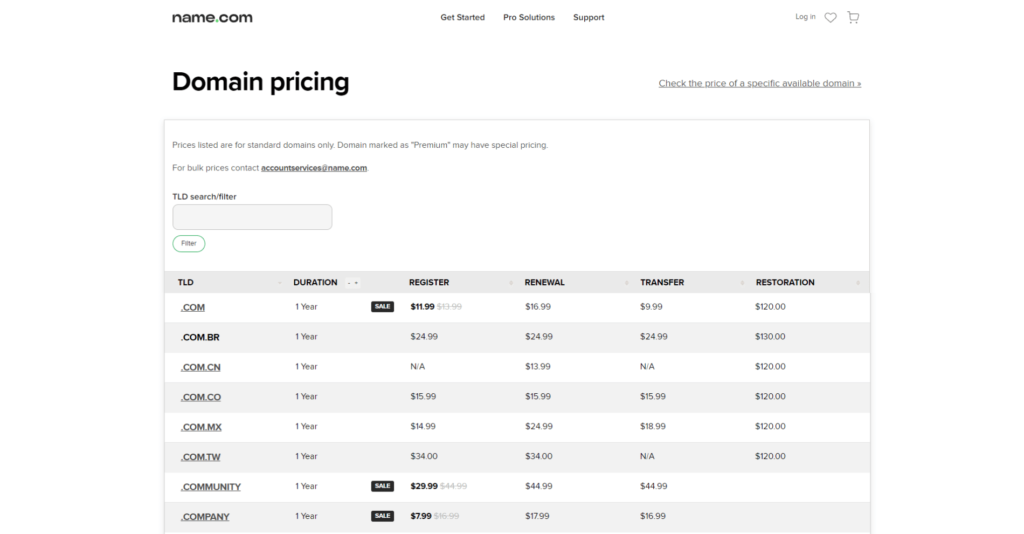Viewport: 1024px width, 534px height.
Task: Select the $29.99 .COMMUNITY register price
Action: tap(424, 486)
